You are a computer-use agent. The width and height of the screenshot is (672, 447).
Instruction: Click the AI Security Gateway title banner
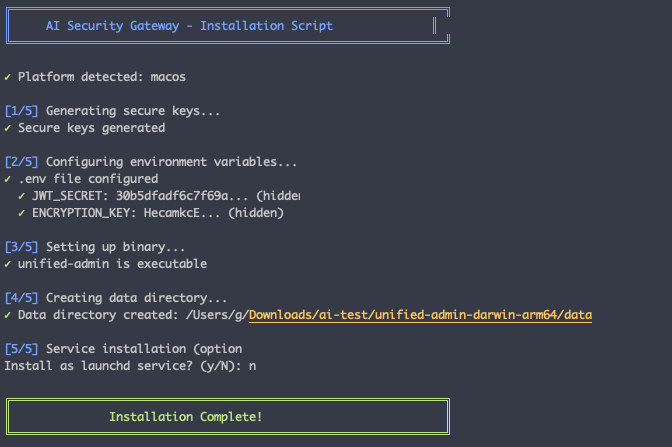pyautogui.click(x=190, y=26)
